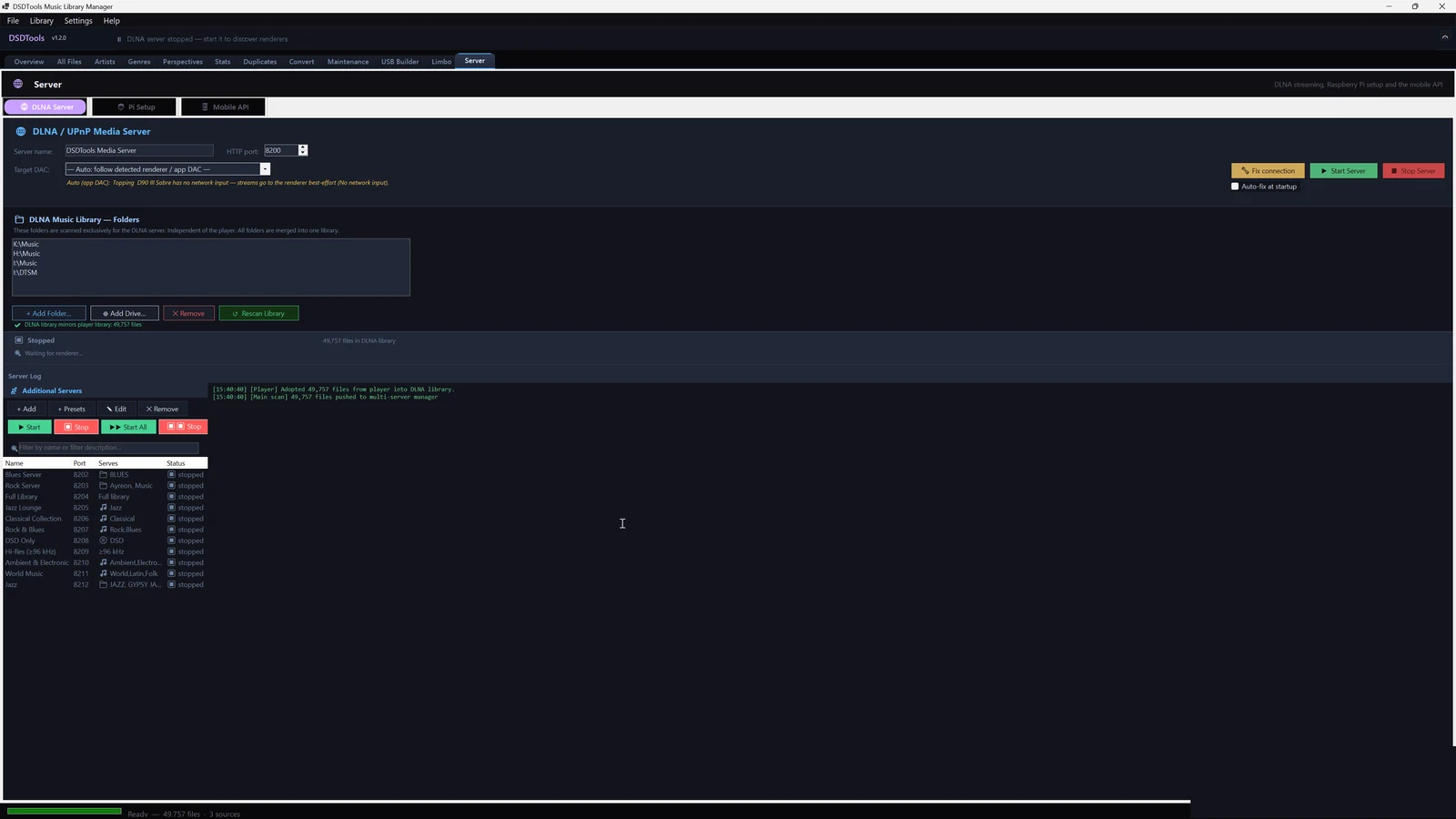Click the green checkmark next to mirror status
1456x819 pixels.
[17, 325]
